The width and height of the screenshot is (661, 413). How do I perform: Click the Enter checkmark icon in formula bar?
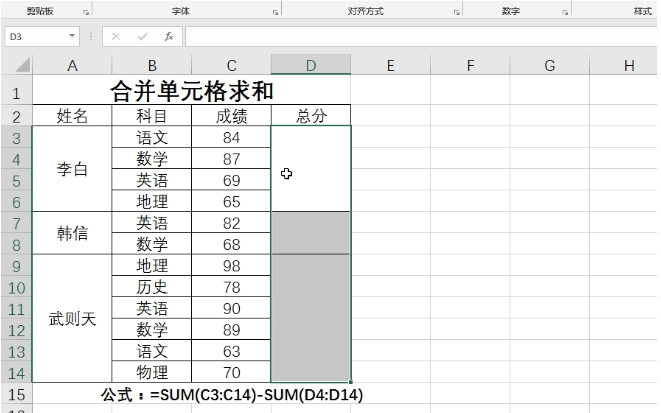click(142, 36)
